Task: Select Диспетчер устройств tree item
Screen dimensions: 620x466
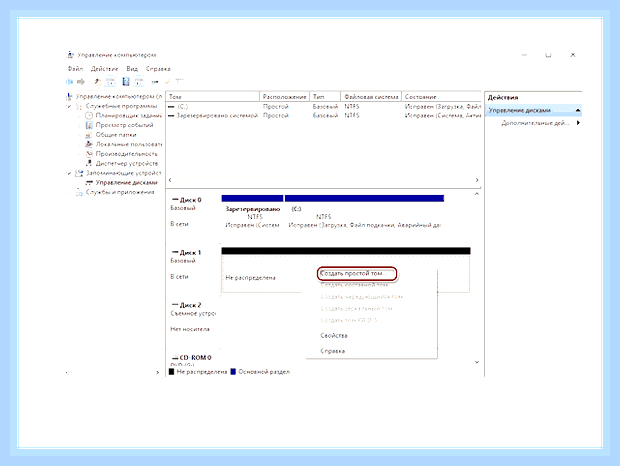Action: click(x=127, y=163)
